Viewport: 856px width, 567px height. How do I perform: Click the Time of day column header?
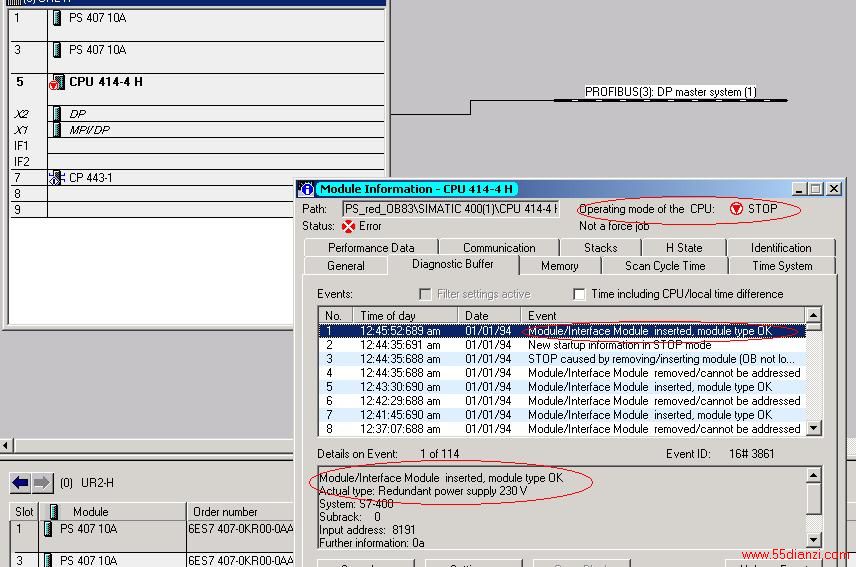[406, 315]
